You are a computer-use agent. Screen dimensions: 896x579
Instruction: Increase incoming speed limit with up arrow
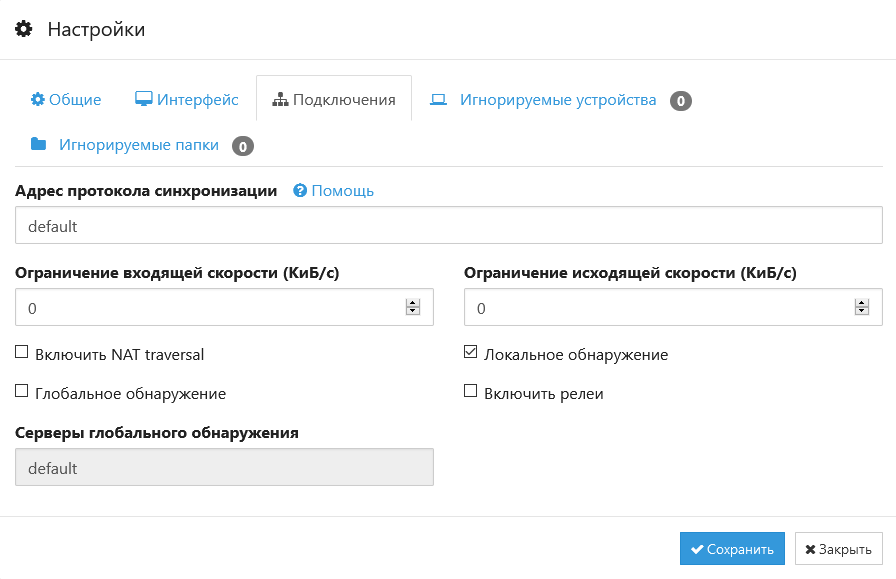click(413, 303)
